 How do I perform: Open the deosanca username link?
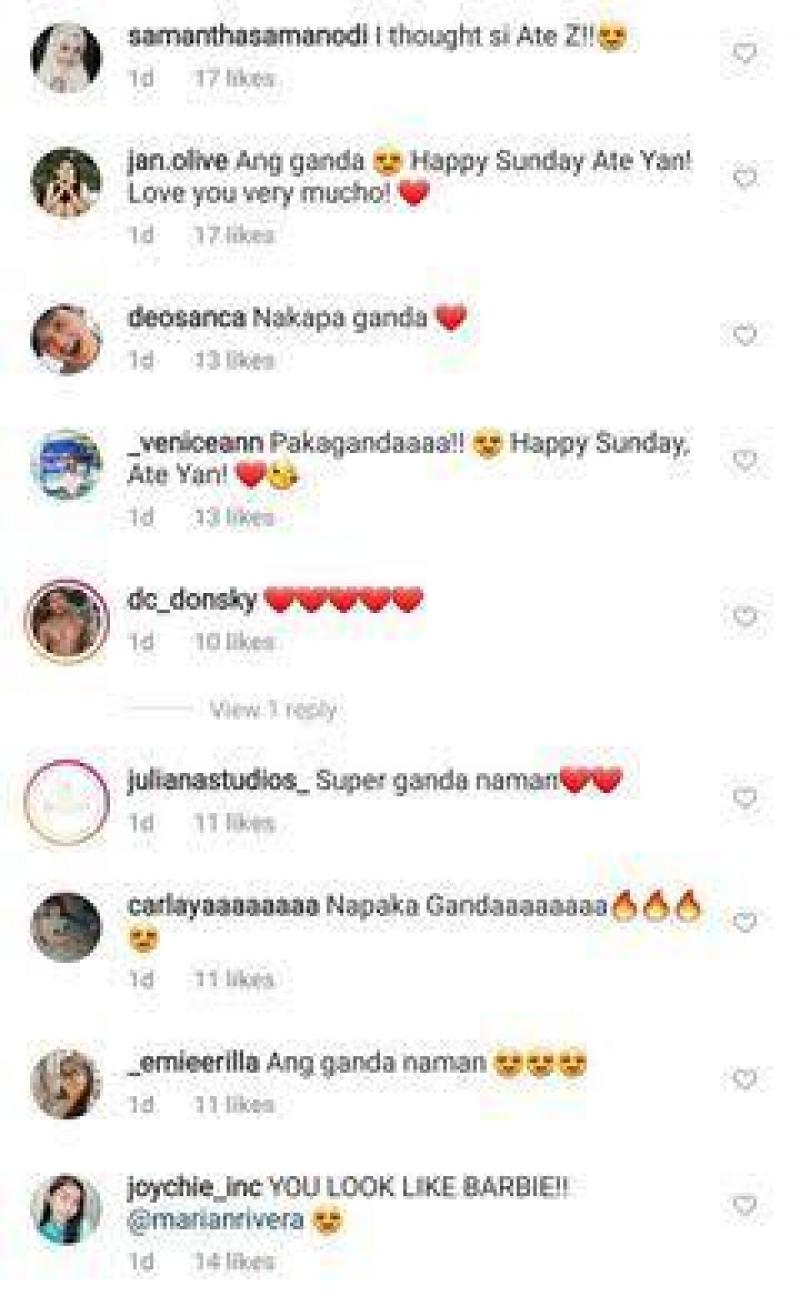pos(186,320)
